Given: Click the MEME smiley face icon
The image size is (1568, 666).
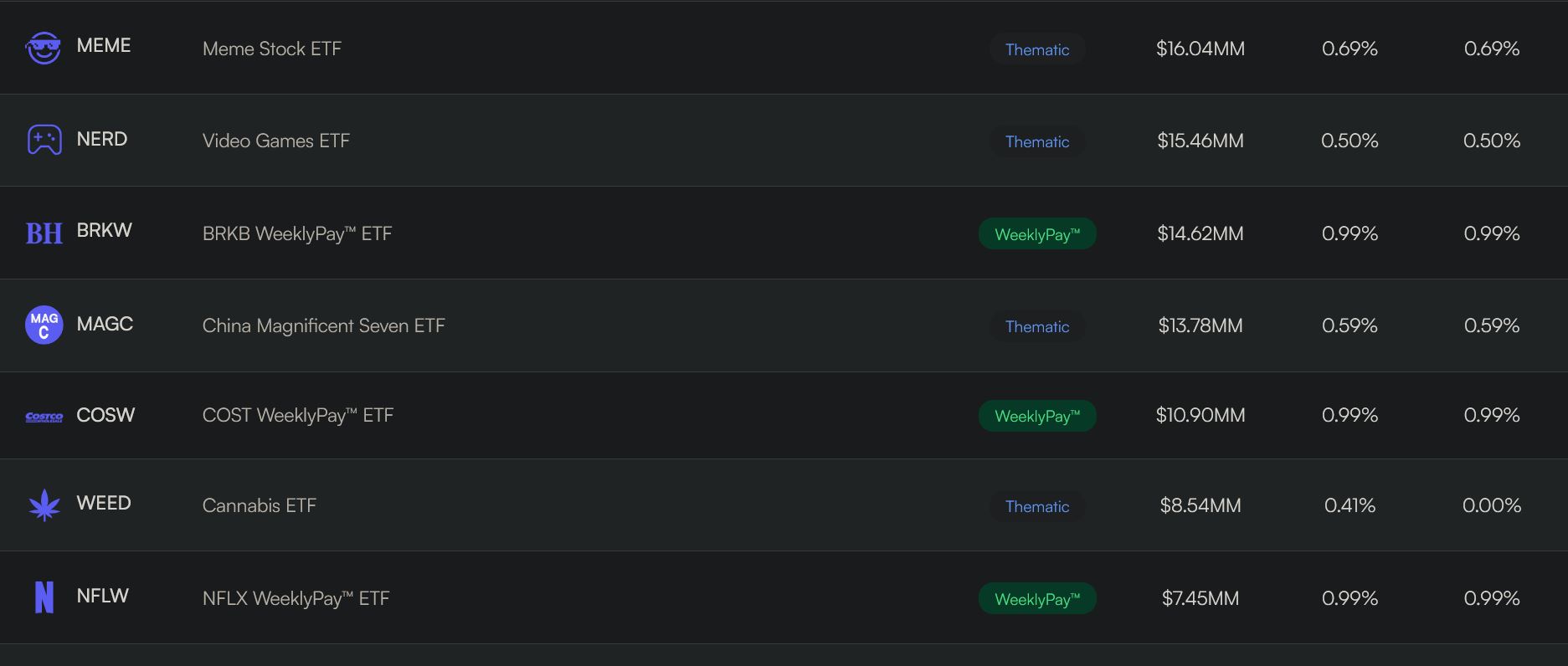Looking at the screenshot, I should pos(44,48).
